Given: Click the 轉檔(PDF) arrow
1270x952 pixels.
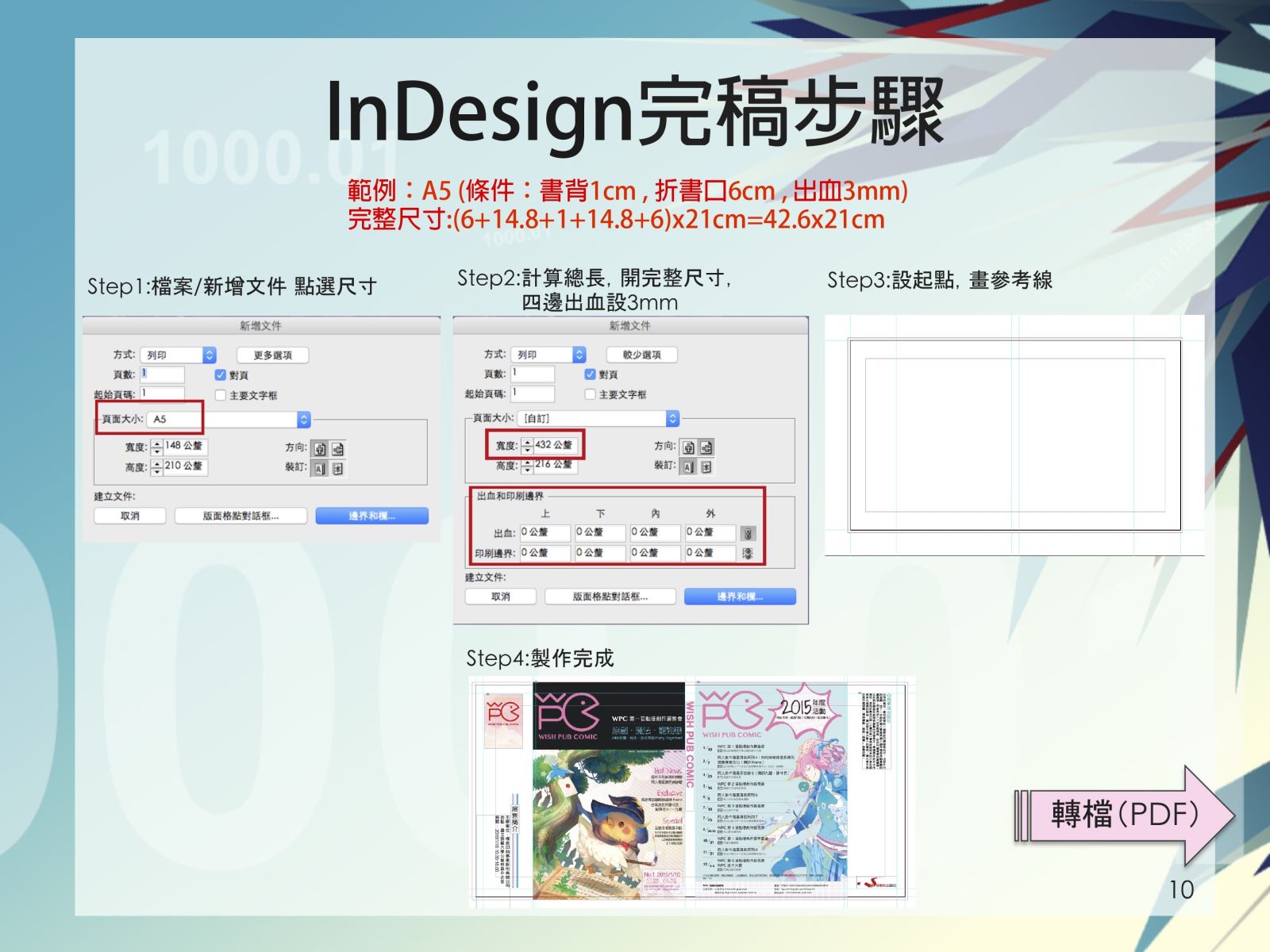Looking at the screenshot, I should 1124,814.
